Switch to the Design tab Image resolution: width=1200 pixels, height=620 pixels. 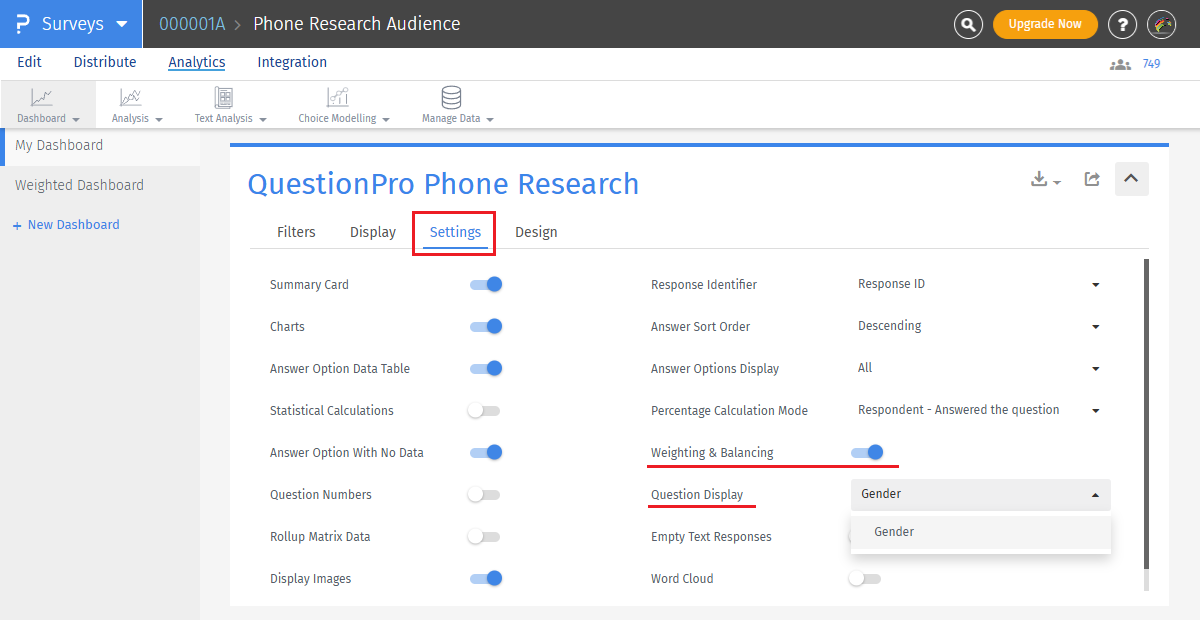point(536,232)
